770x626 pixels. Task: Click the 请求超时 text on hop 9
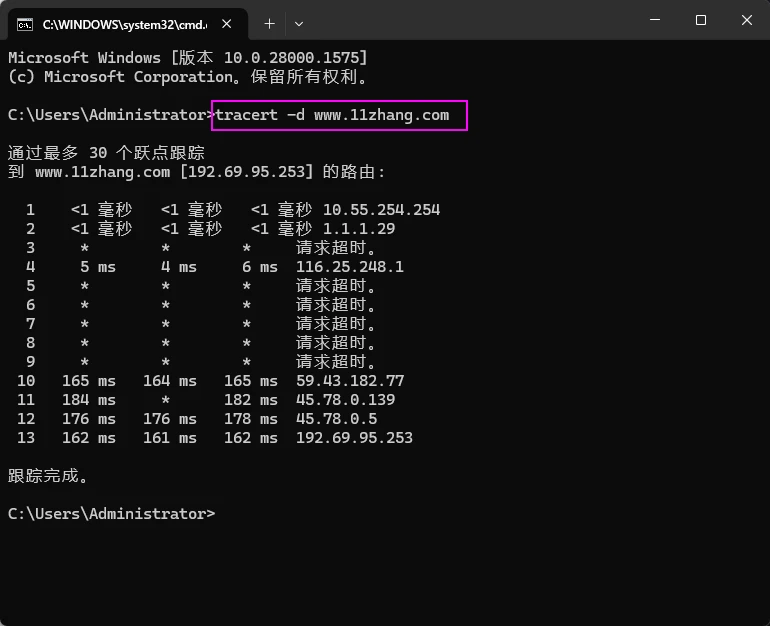[x=336, y=362]
